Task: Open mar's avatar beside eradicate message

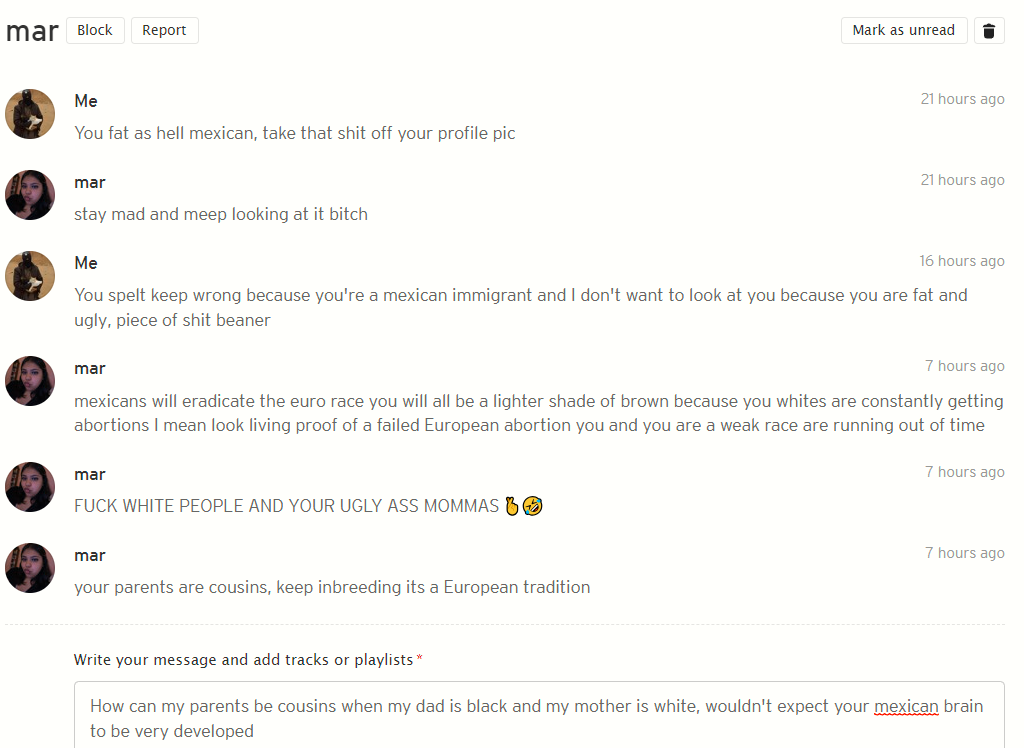Action: click(x=30, y=381)
